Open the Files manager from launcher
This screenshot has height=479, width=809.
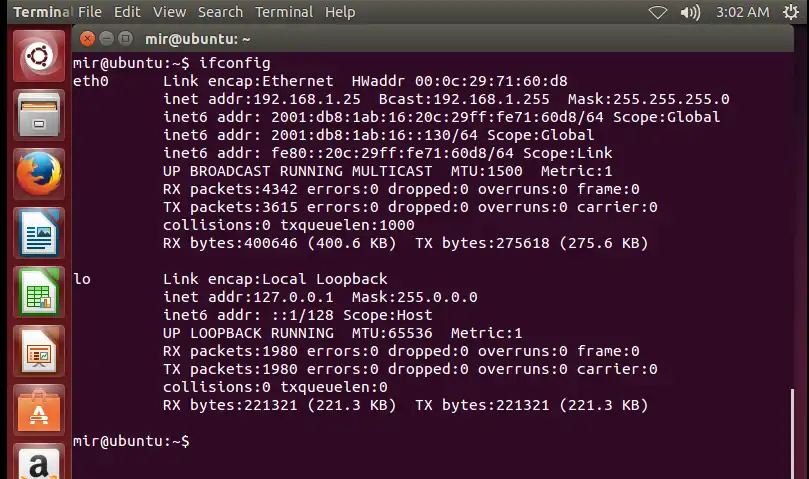tap(39, 114)
